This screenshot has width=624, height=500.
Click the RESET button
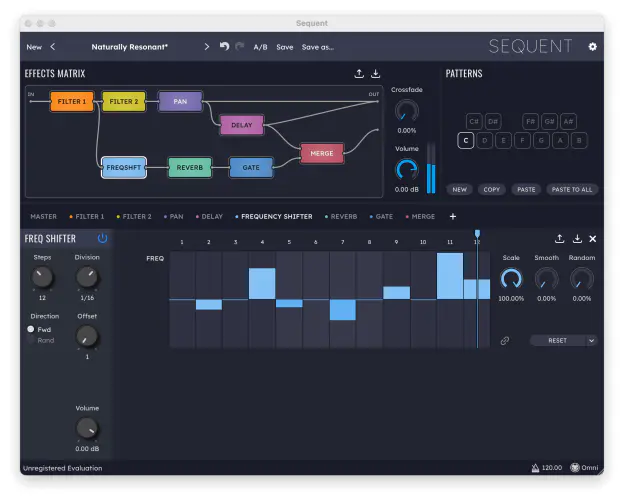[x=558, y=341]
